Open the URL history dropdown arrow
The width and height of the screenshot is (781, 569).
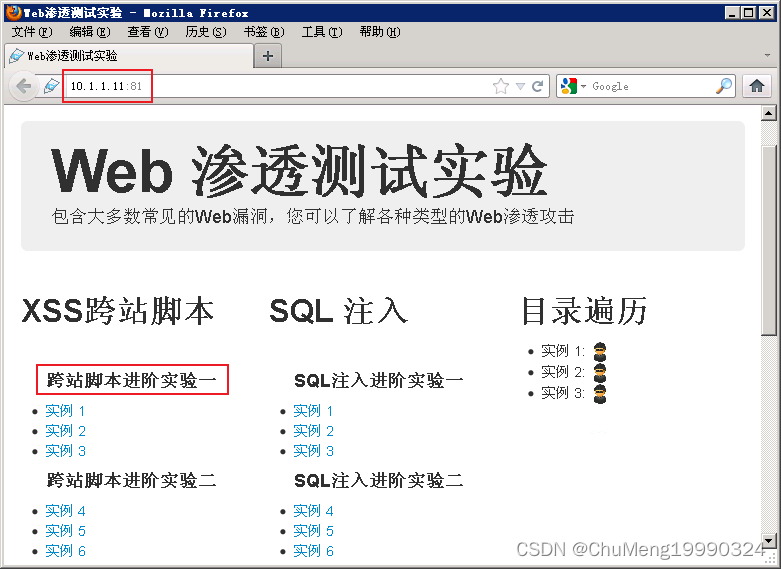520,87
